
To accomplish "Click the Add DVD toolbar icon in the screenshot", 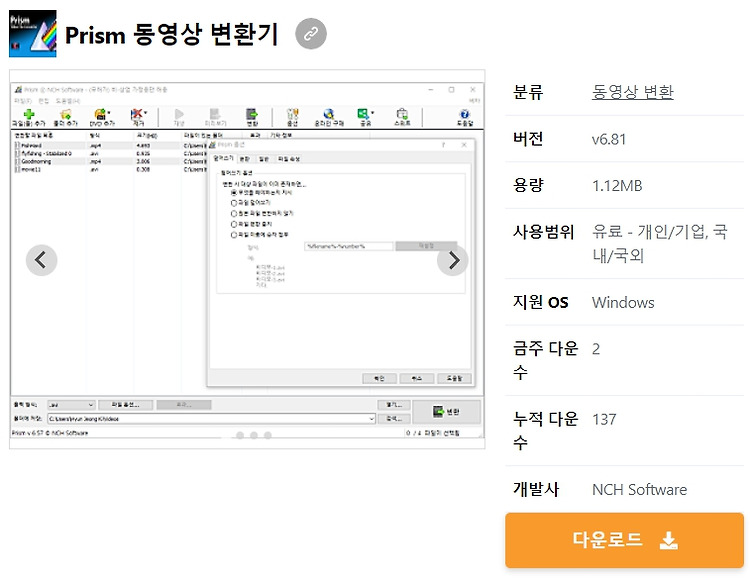I will point(100,114).
